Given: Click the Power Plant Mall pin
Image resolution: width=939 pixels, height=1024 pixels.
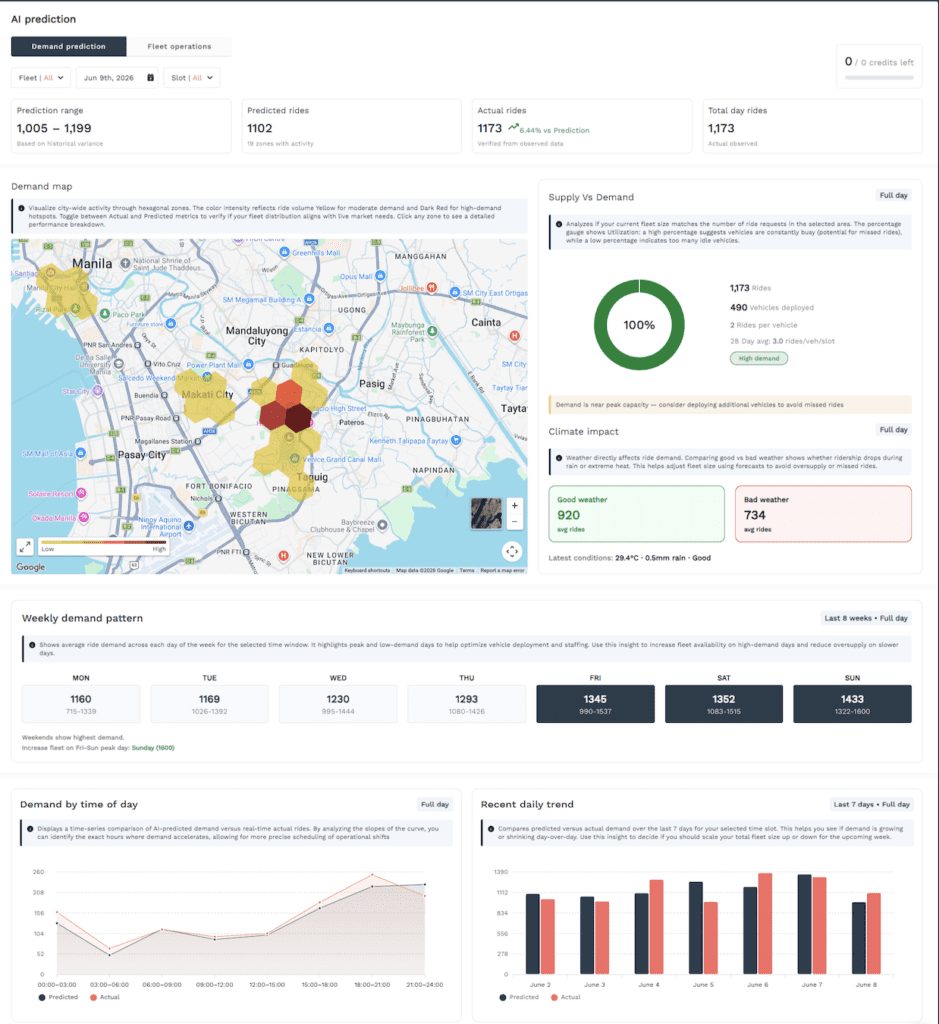Looking at the screenshot, I should 248,365.
